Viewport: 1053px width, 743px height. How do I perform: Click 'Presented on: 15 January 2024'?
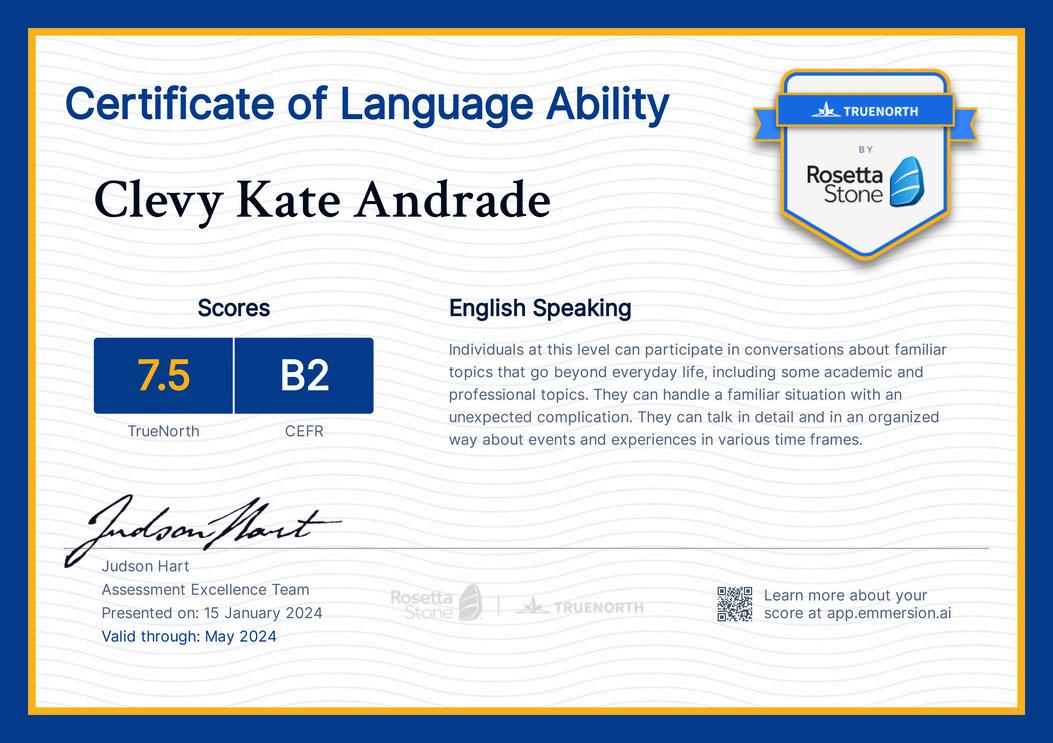tap(212, 613)
